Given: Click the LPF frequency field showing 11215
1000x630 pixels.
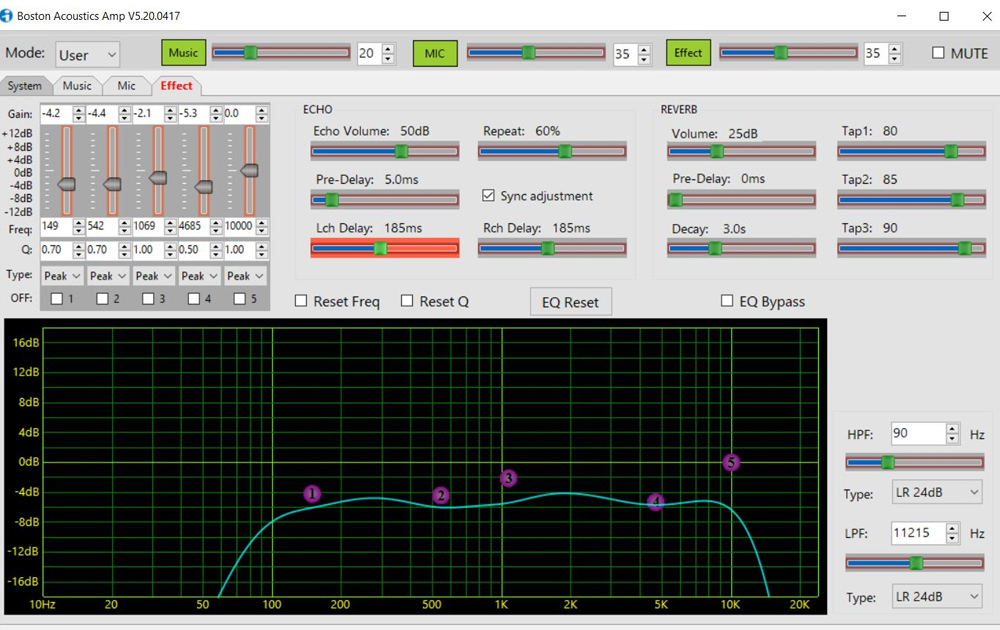Looking at the screenshot, I should 918,533.
